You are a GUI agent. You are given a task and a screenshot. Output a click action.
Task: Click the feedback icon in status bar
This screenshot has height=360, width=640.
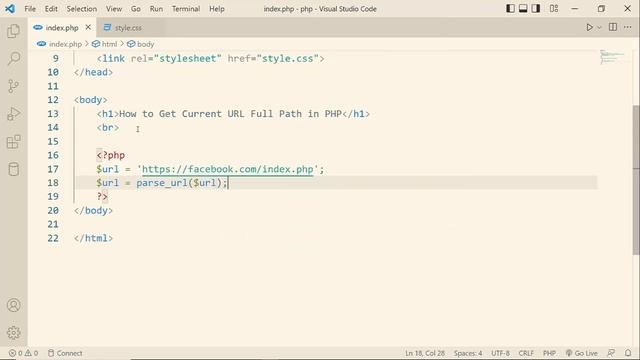[x=611, y=353]
